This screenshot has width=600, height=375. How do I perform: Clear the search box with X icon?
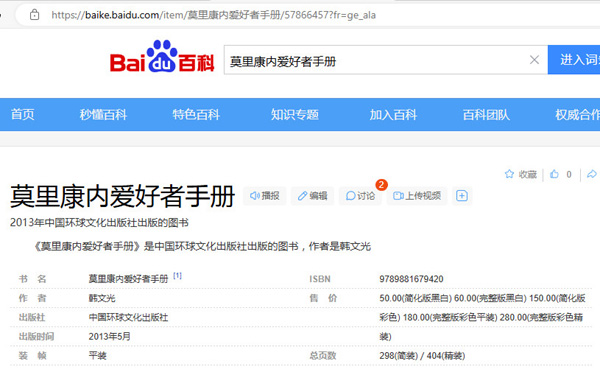click(x=534, y=60)
